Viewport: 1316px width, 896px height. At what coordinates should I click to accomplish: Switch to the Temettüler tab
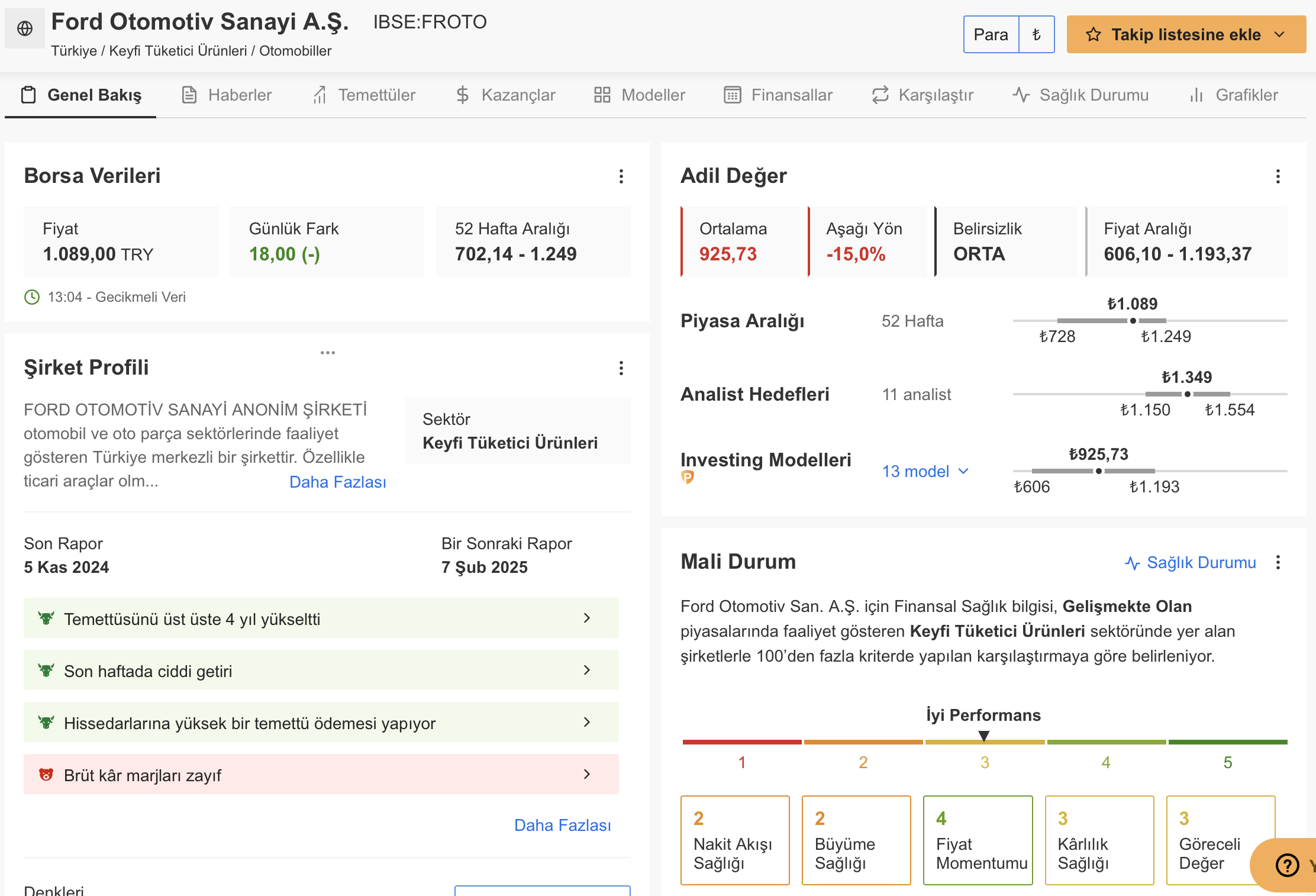(x=364, y=95)
